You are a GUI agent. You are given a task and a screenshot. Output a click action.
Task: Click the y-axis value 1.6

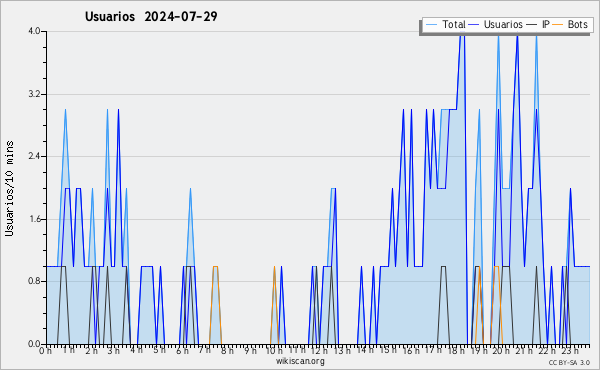tap(34, 219)
